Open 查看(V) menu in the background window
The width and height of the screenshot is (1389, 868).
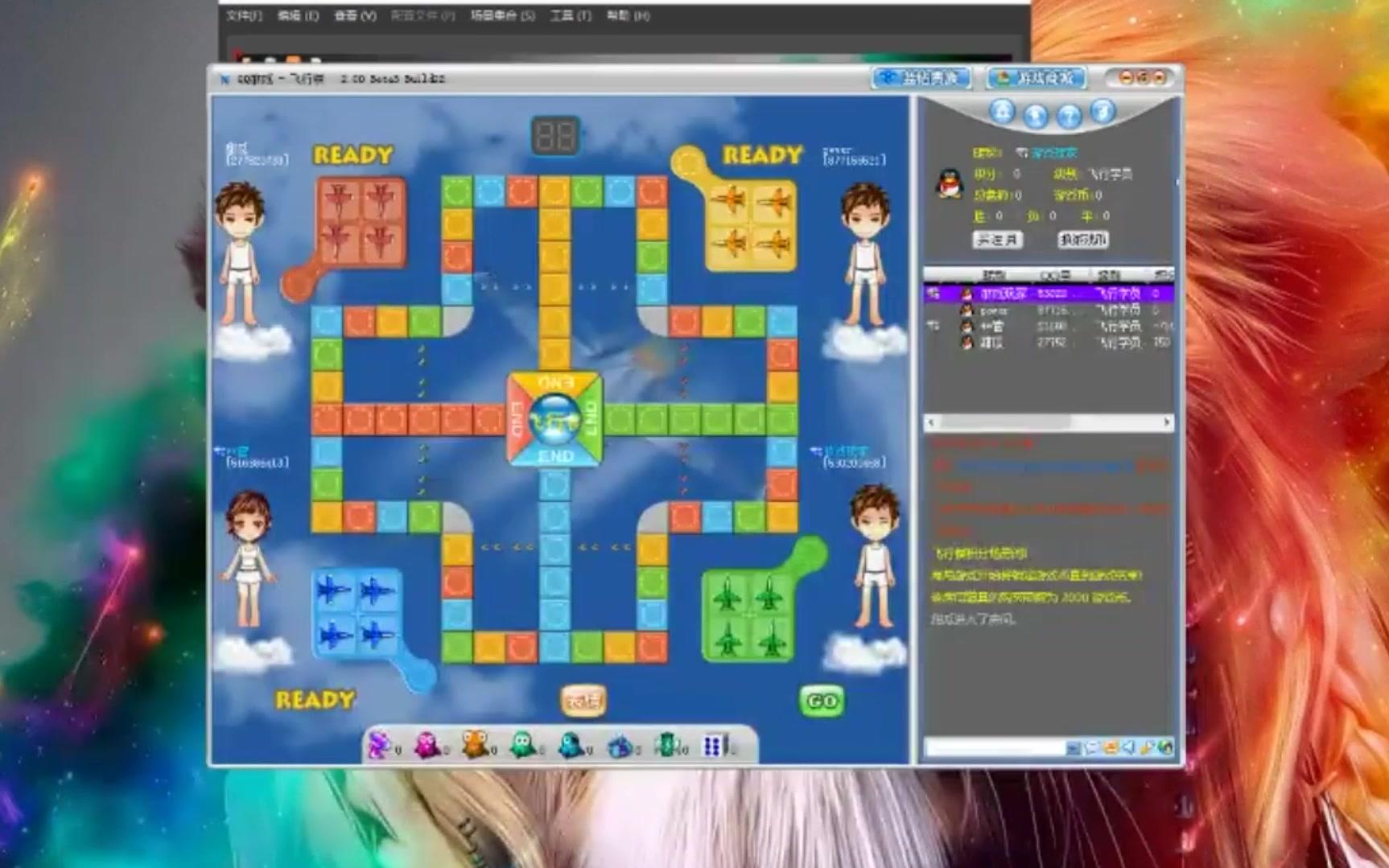[x=355, y=15]
